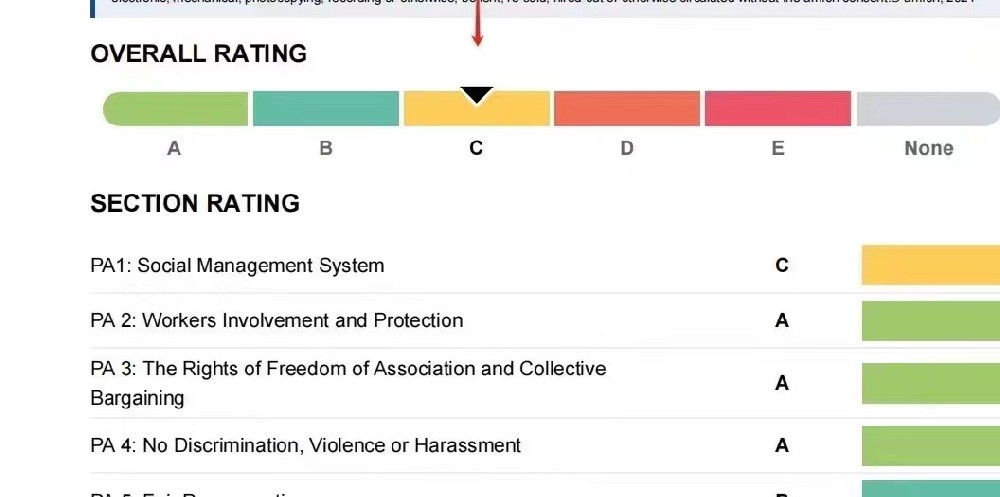The image size is (1000, 497).
Task: Click the black triangle rating marker
Action: 476,95
